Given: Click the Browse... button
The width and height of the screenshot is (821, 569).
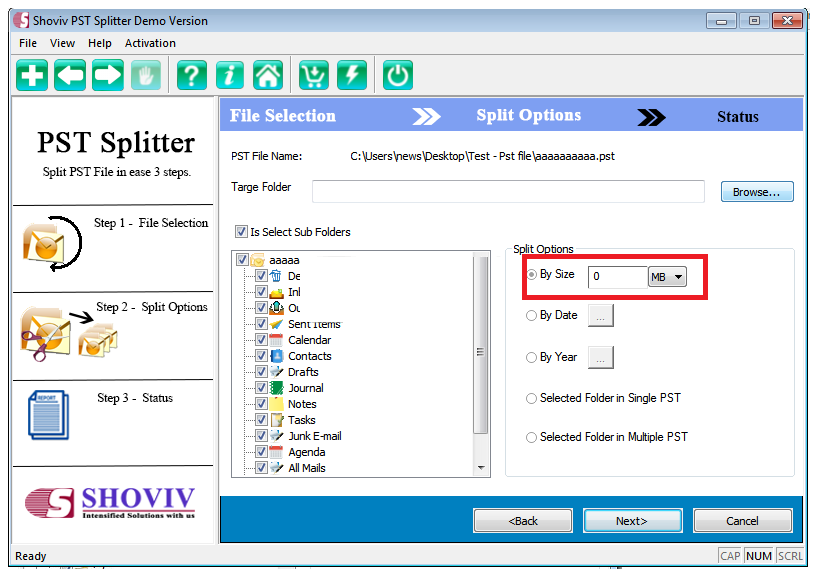Looking at the screenshot, I should (x=757, y=192).
